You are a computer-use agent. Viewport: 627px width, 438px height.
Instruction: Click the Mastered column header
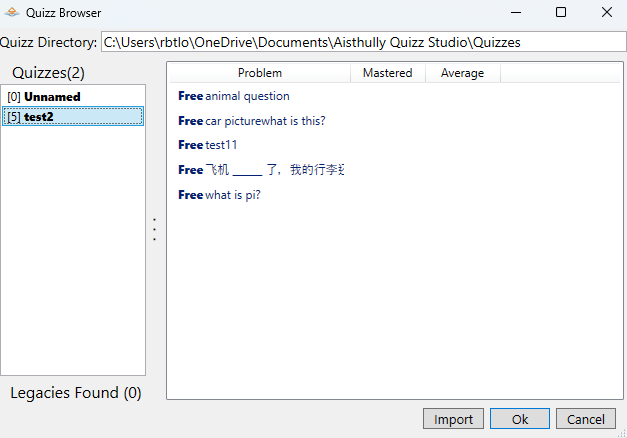click(x=387, y=73)
